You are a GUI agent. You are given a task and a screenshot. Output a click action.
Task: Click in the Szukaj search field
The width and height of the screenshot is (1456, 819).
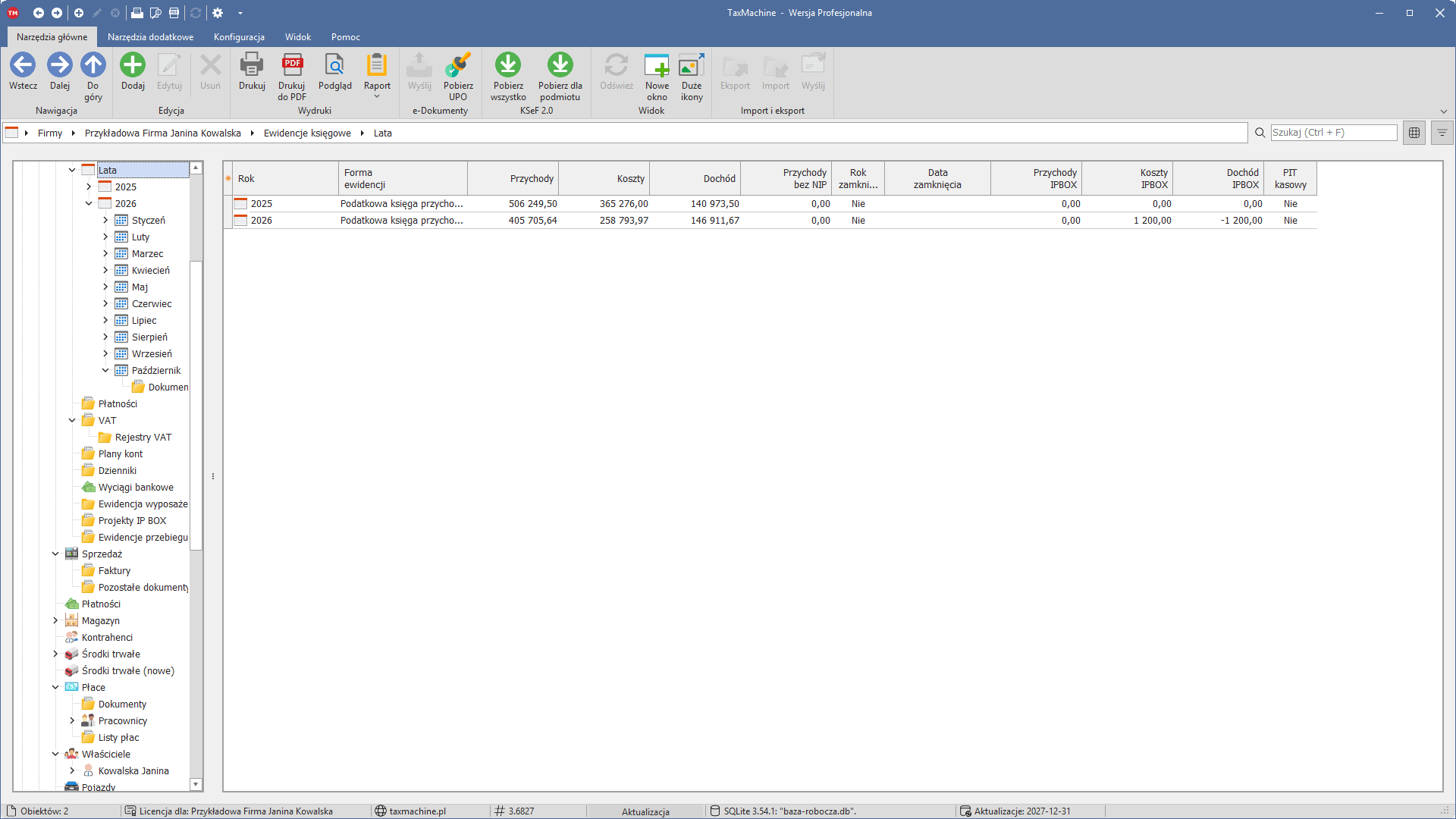pyautogui.click(x=1333, y=133)
